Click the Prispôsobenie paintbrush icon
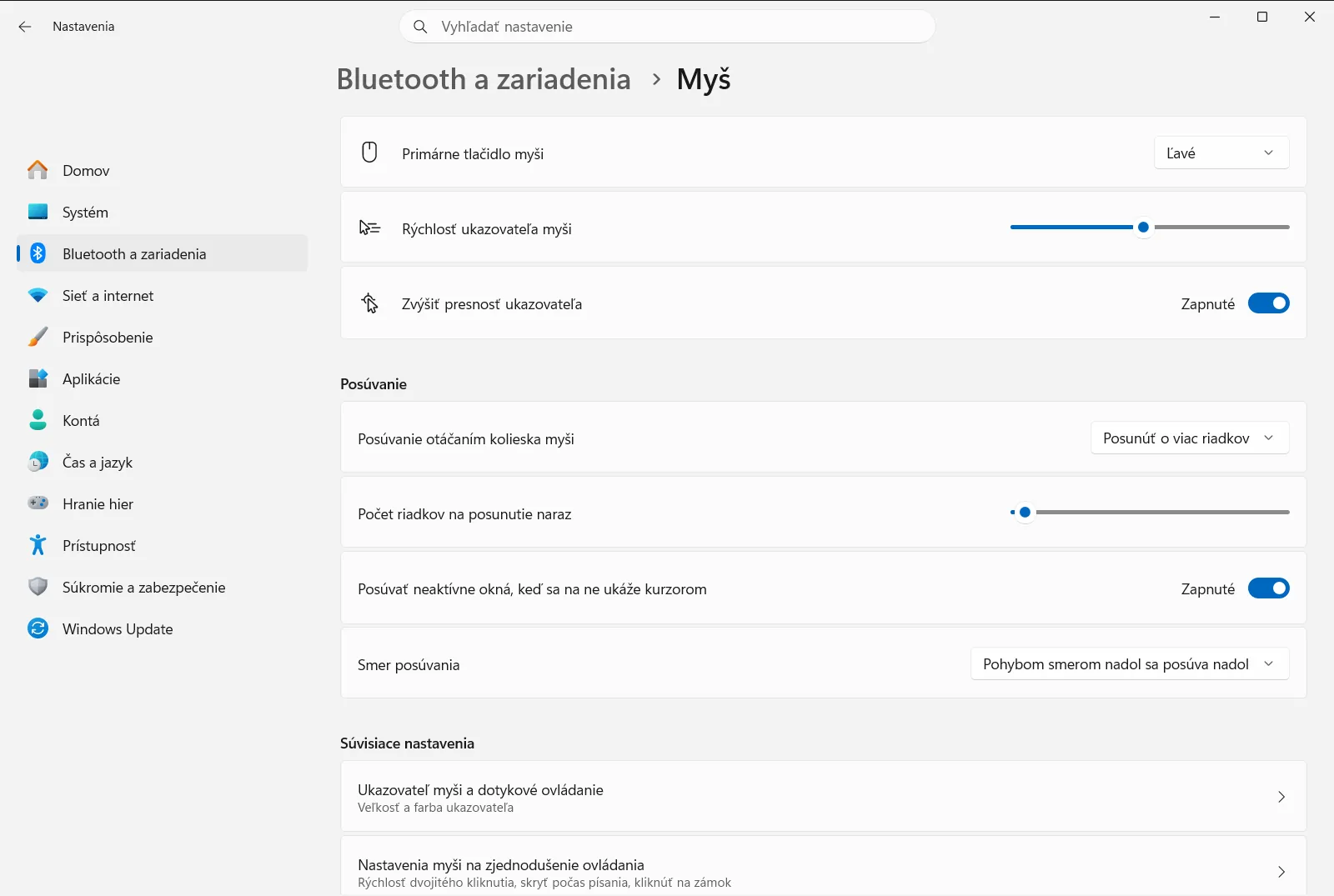The height and width of the screenshot is (896, 1334). coord(38,337)
